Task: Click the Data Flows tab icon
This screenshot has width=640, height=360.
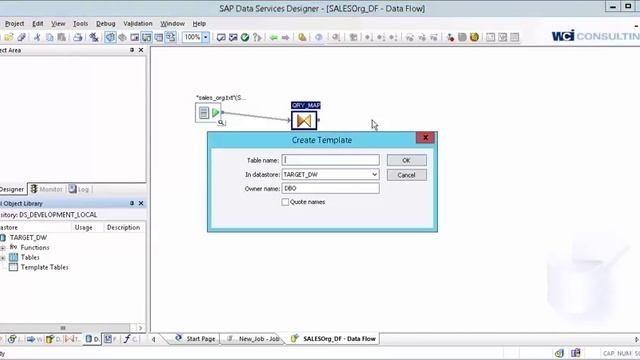Action: [x=50, y=339]
